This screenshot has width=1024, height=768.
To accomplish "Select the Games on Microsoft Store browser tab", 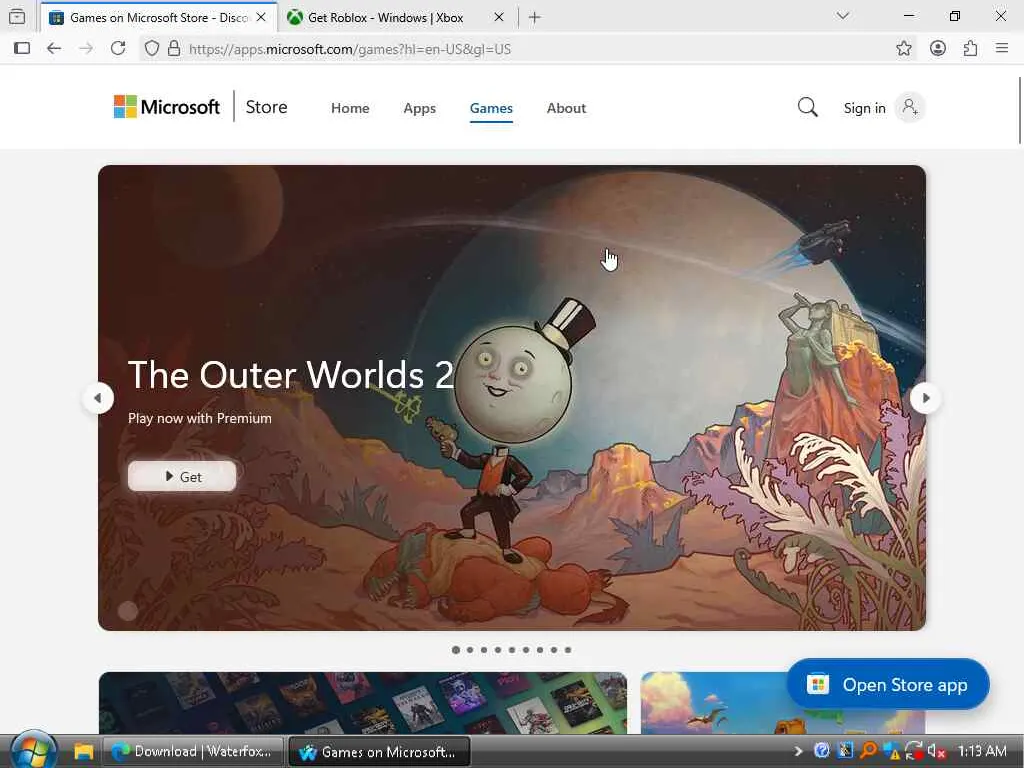I will (159, 18).
